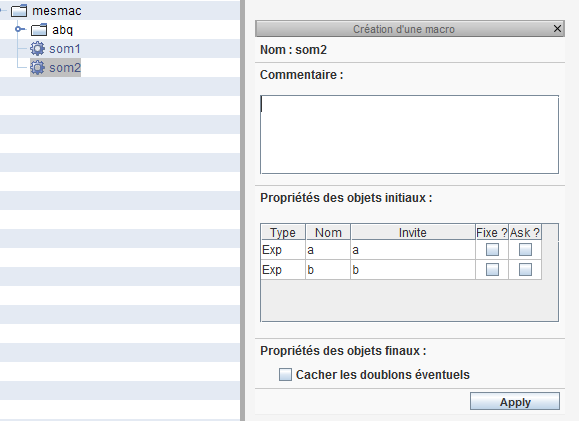Click the Invite cell for row b

(413, 270)
